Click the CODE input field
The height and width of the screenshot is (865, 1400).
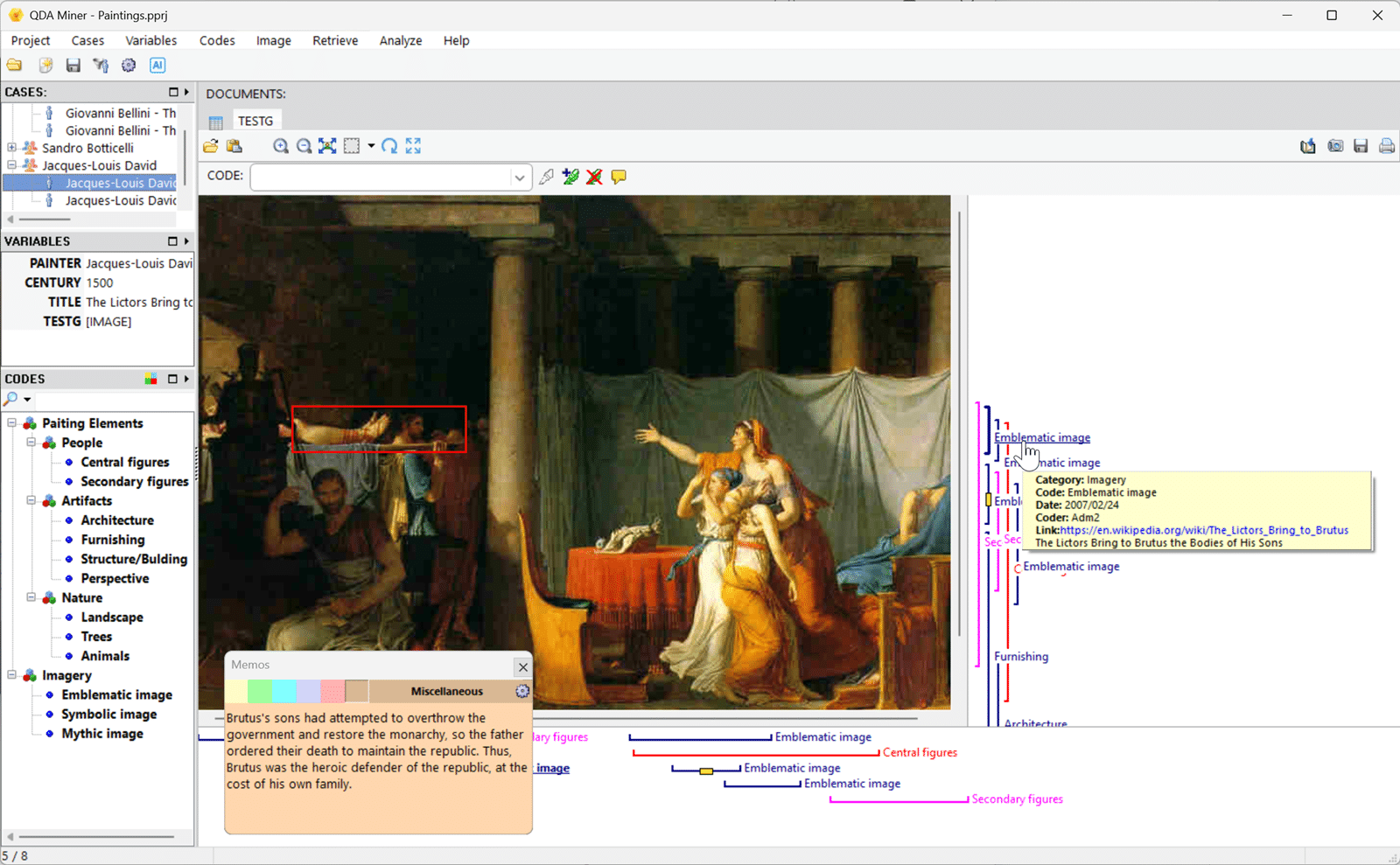click(x=381, y=178)
